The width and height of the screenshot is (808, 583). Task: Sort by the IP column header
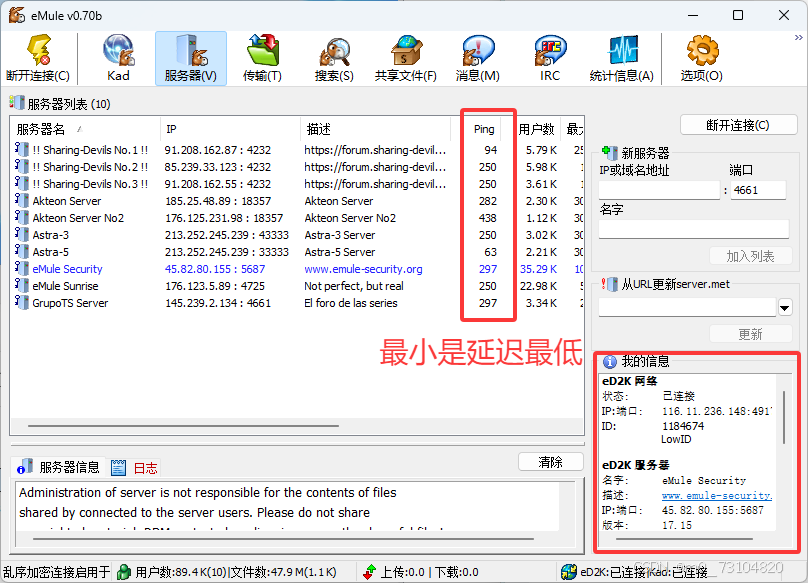(x=230, y=129)
